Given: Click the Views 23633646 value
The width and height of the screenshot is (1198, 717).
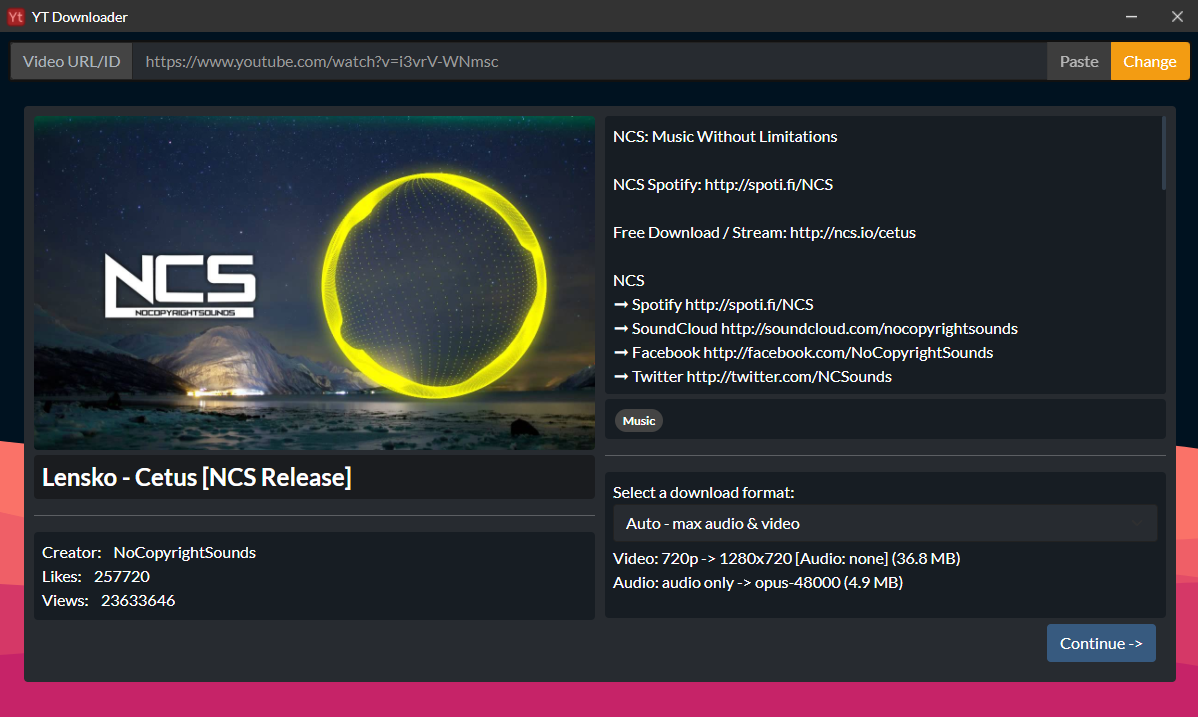Looking at the screenshot, I should (138, 601).
